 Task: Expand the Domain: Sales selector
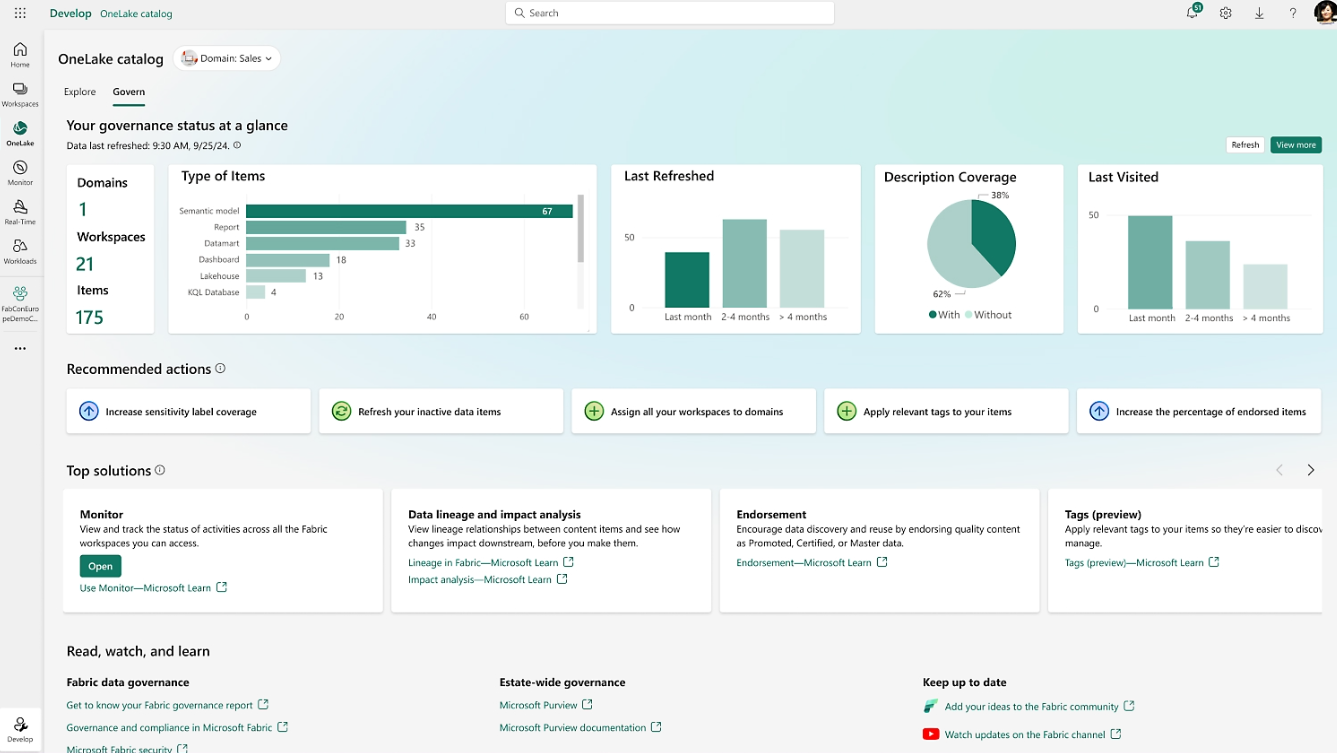[x=226, y=58]
